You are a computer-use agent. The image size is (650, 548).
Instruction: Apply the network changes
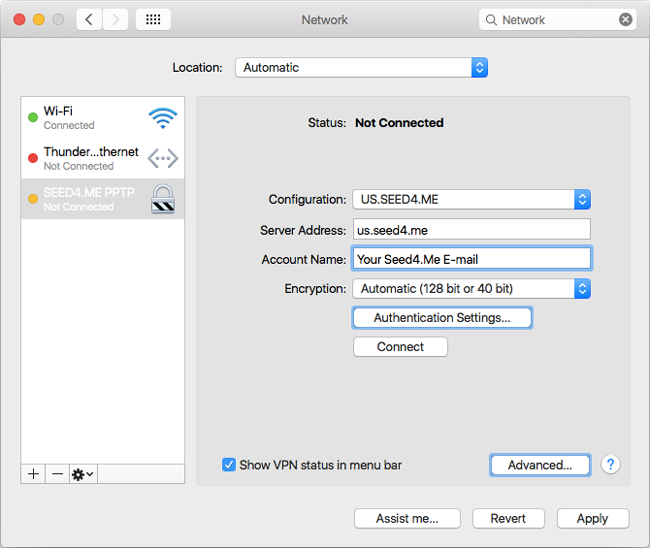point(592,518)
